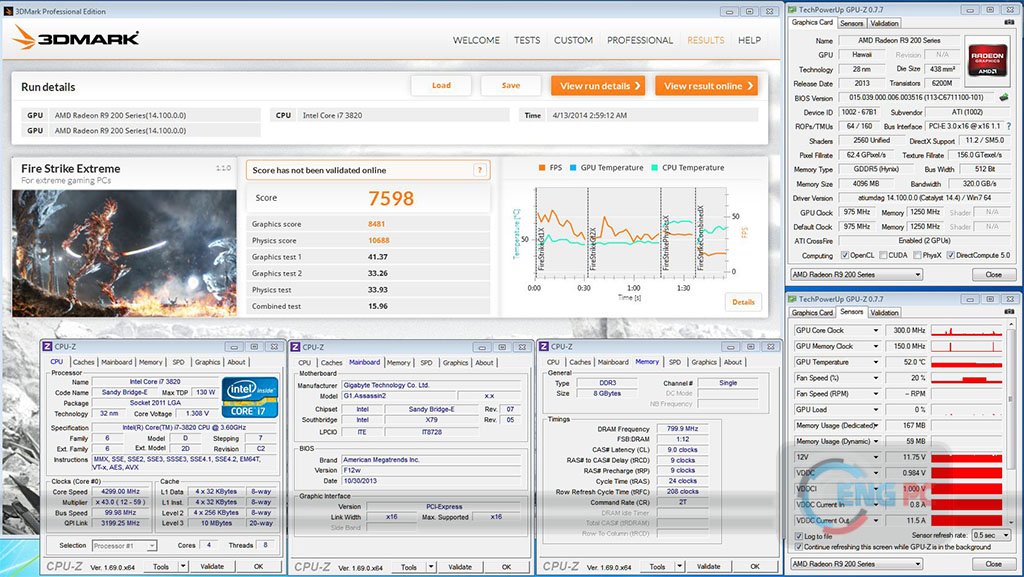Click the PROFESSIONAL menu in 3DMark
The image size is (1024, 577).
(x=640, y=40)
